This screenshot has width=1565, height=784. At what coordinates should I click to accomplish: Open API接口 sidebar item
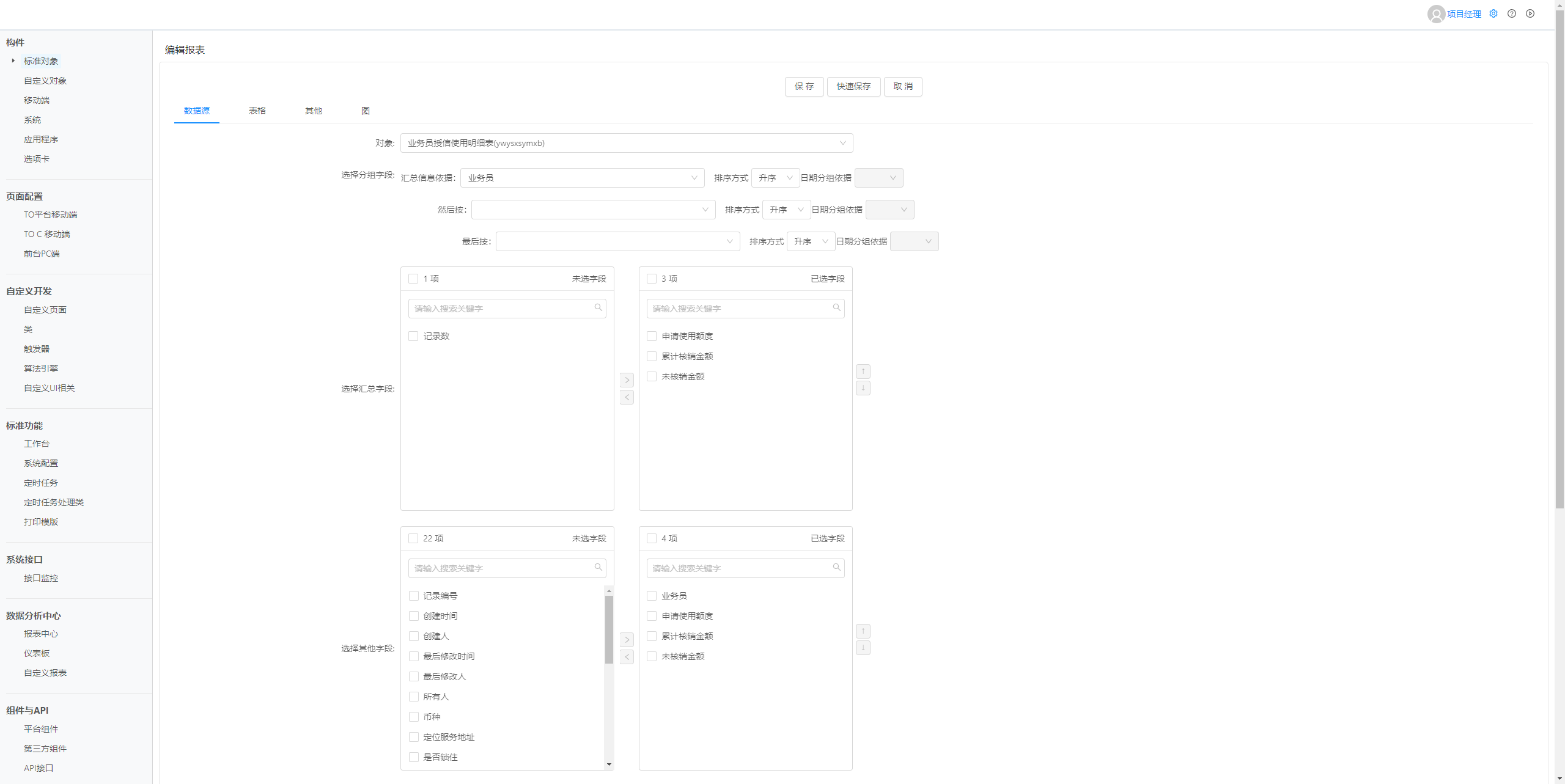tap(39, 768)
